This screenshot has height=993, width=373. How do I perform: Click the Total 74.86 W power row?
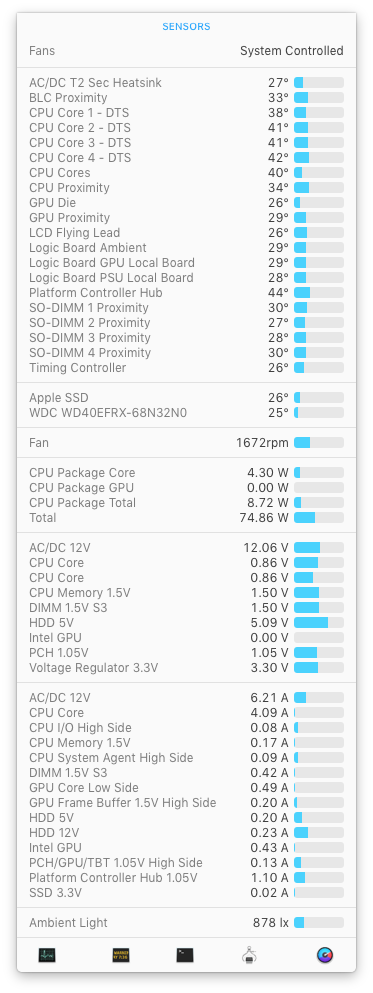186,518
